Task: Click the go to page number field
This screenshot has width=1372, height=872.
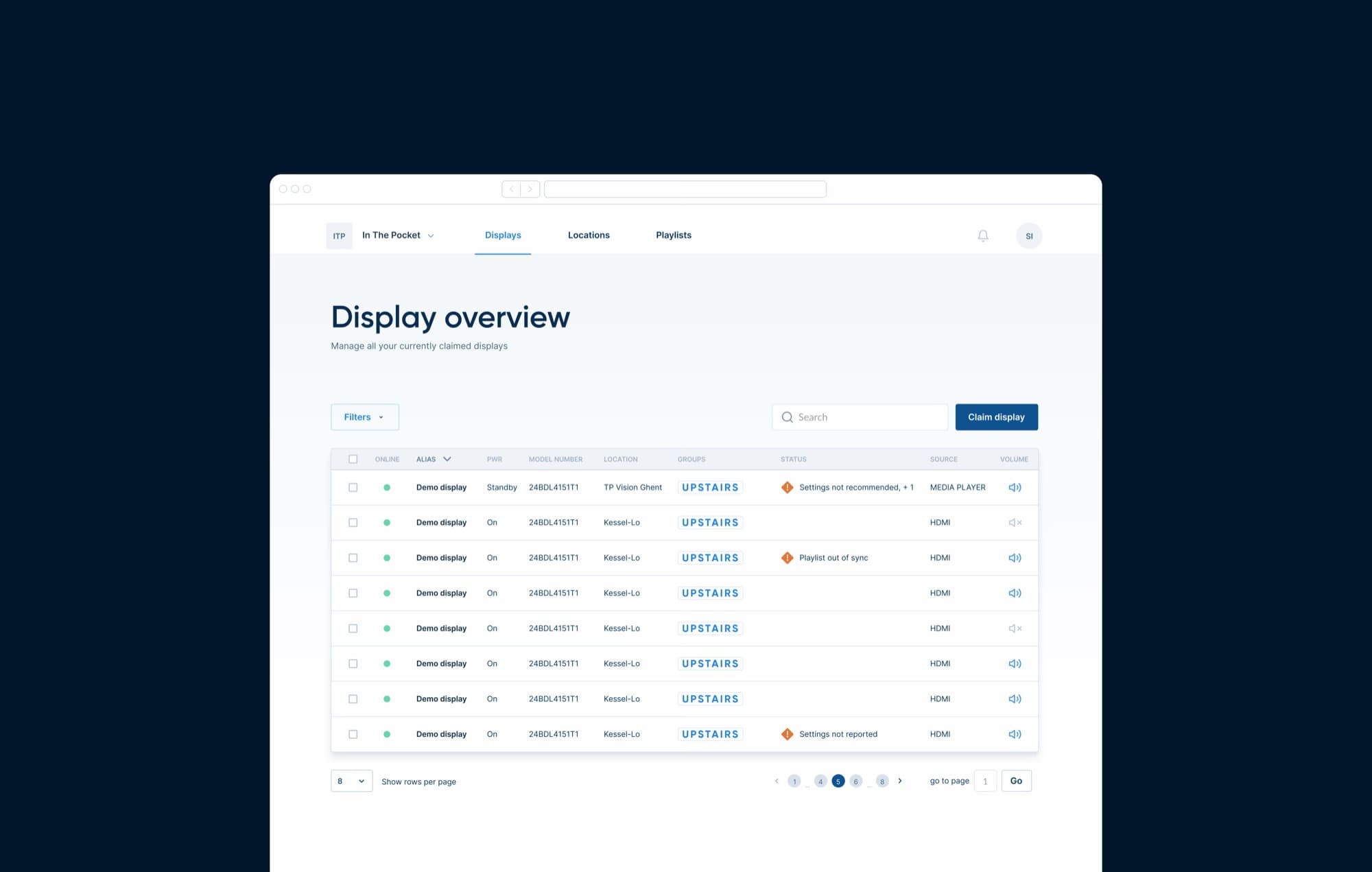Action: point(985,781)
